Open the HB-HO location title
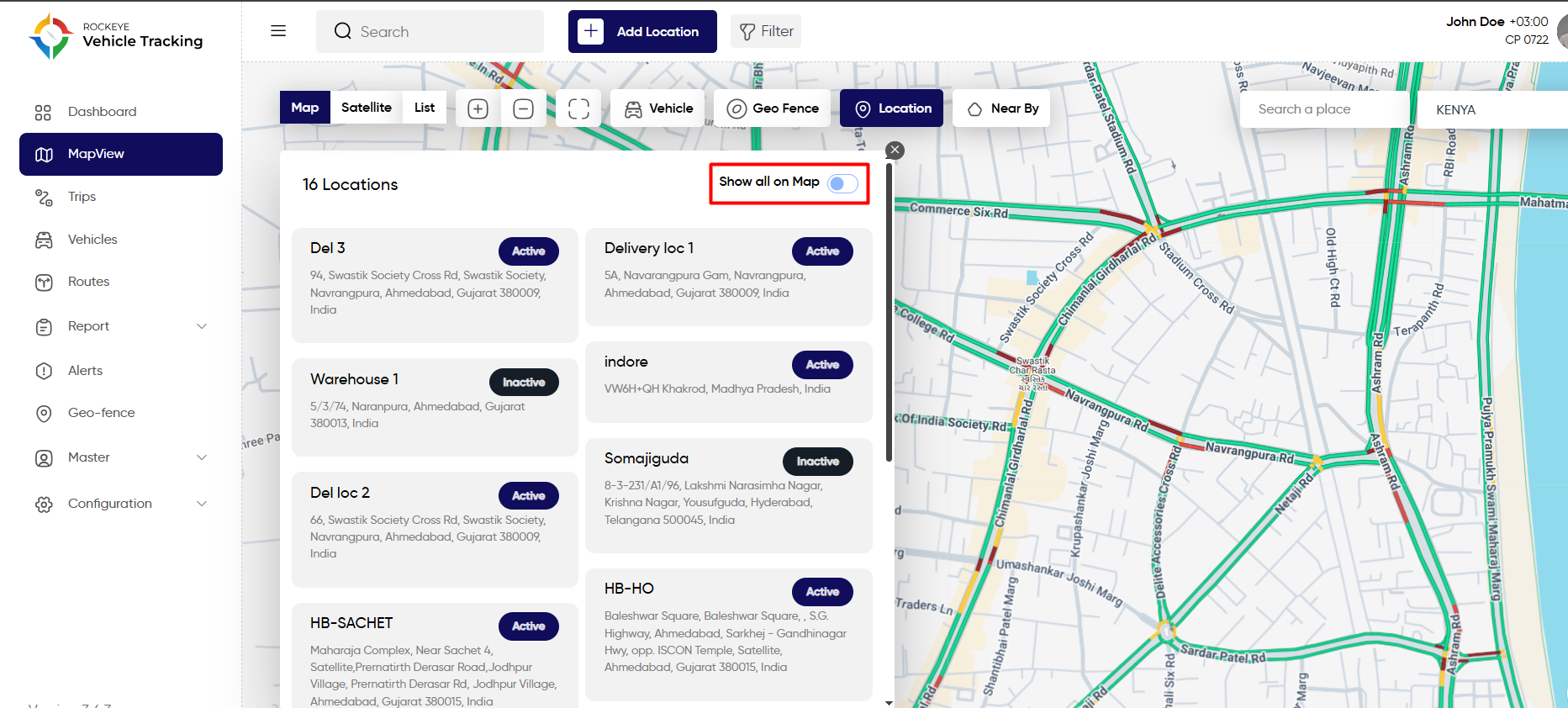Screen dimensions: 1568x708 point(629,589)
